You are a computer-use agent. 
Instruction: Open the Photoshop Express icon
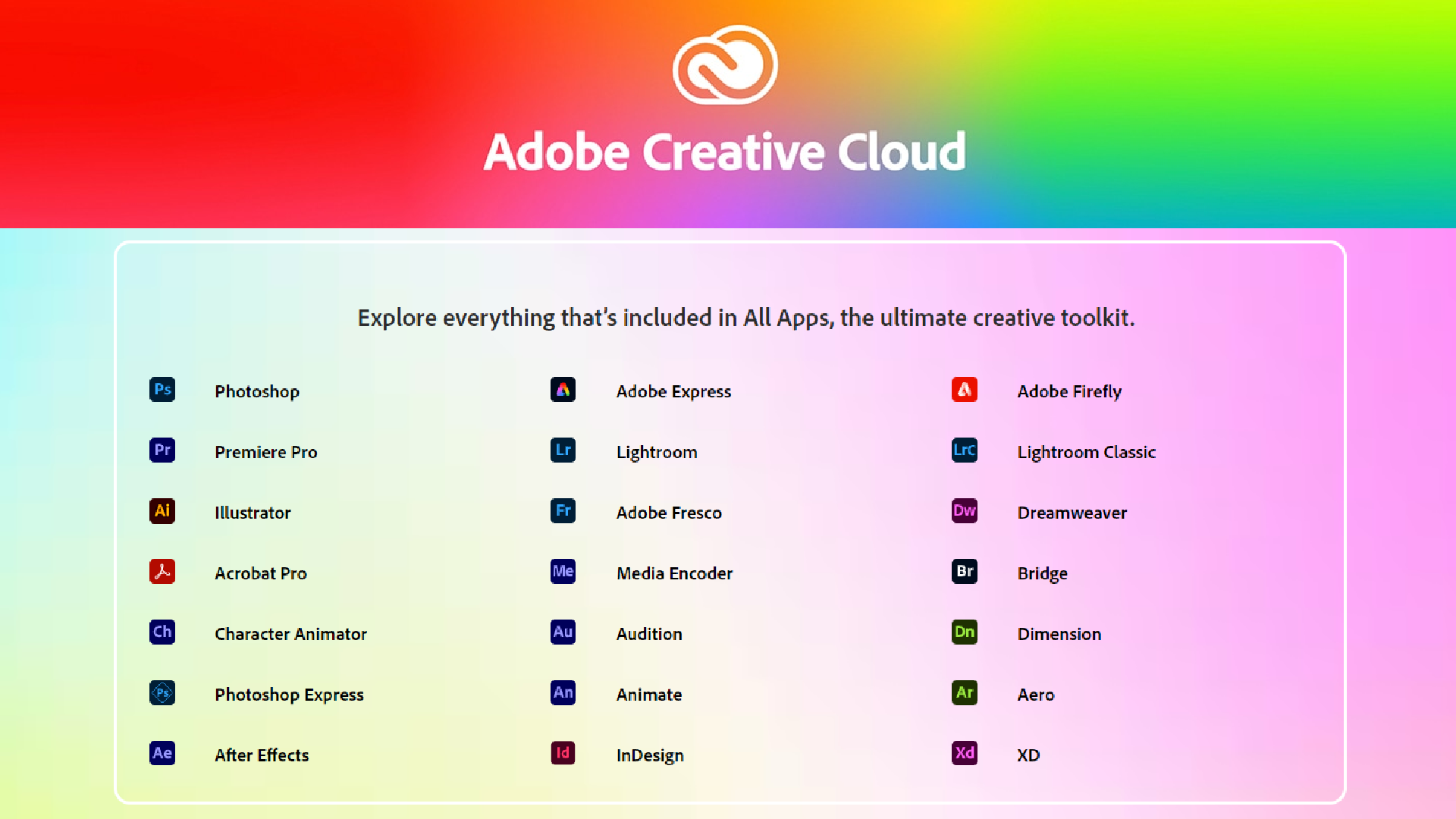pos(162,693)
